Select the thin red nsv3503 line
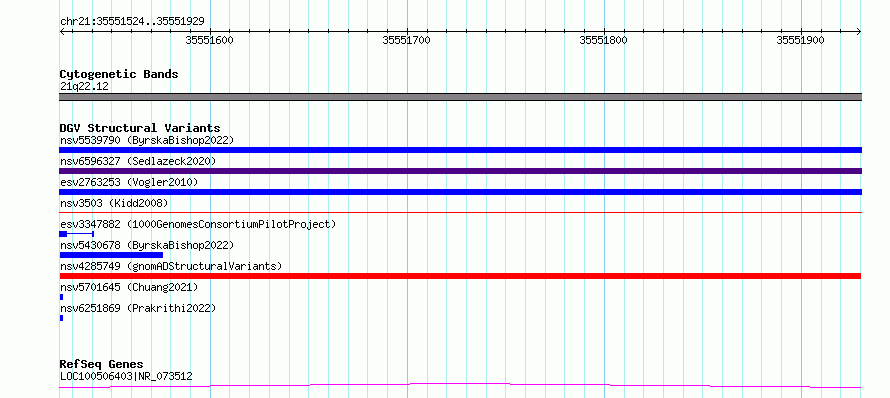 tap(460, 212)
